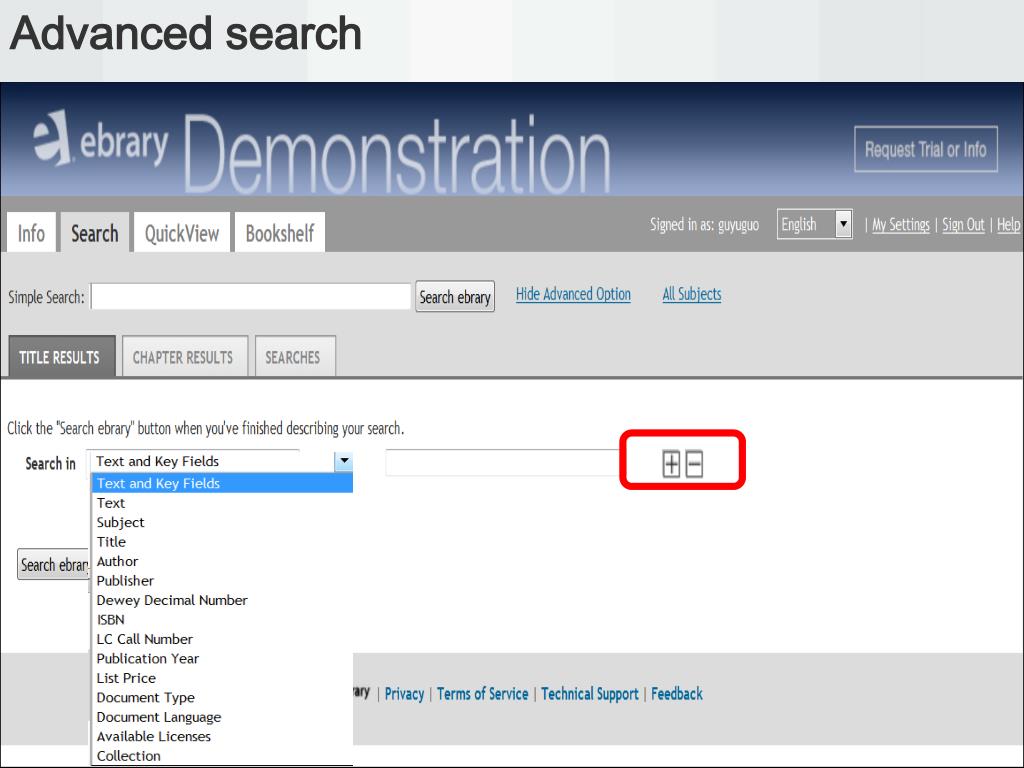
Task: Click the ebrary logo
Action: click(101, 140)
